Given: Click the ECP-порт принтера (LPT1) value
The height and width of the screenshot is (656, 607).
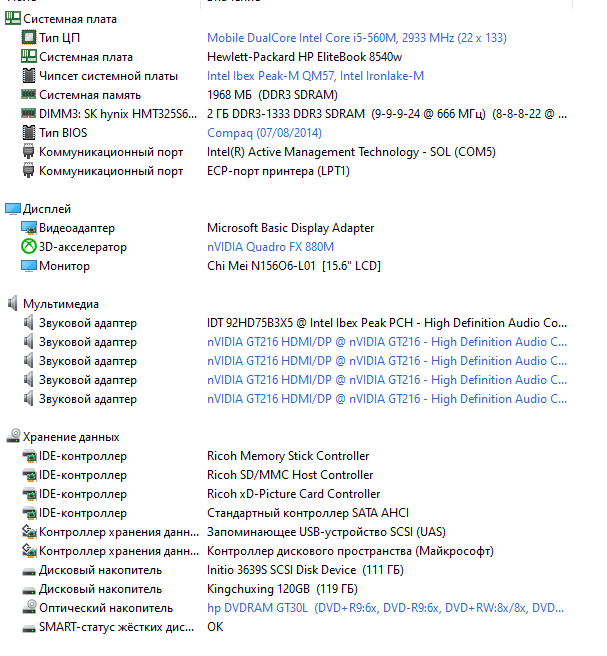Looking at the screenshot, I should tap(278, 171).
